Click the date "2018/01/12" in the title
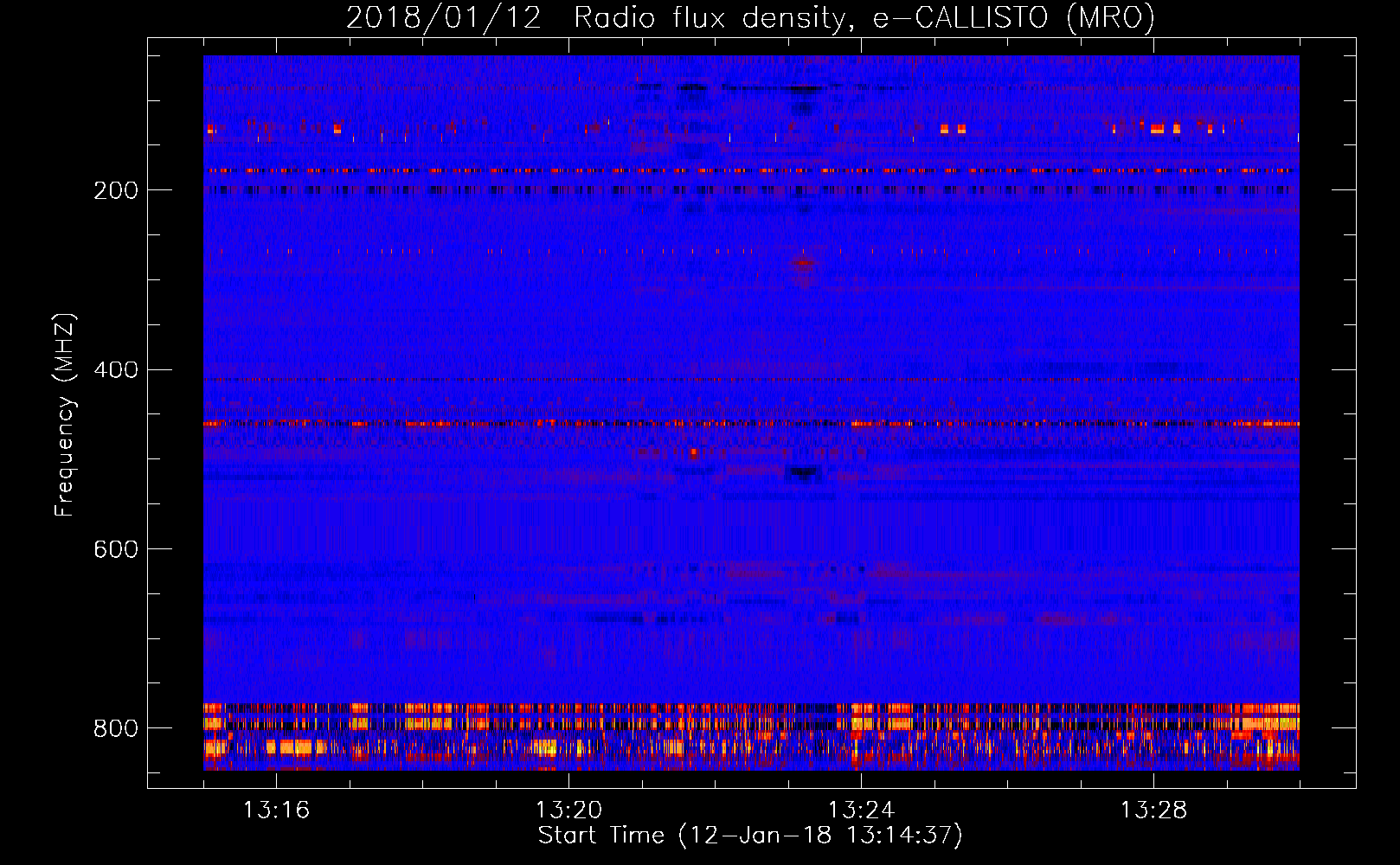 [x=444, y=18]
